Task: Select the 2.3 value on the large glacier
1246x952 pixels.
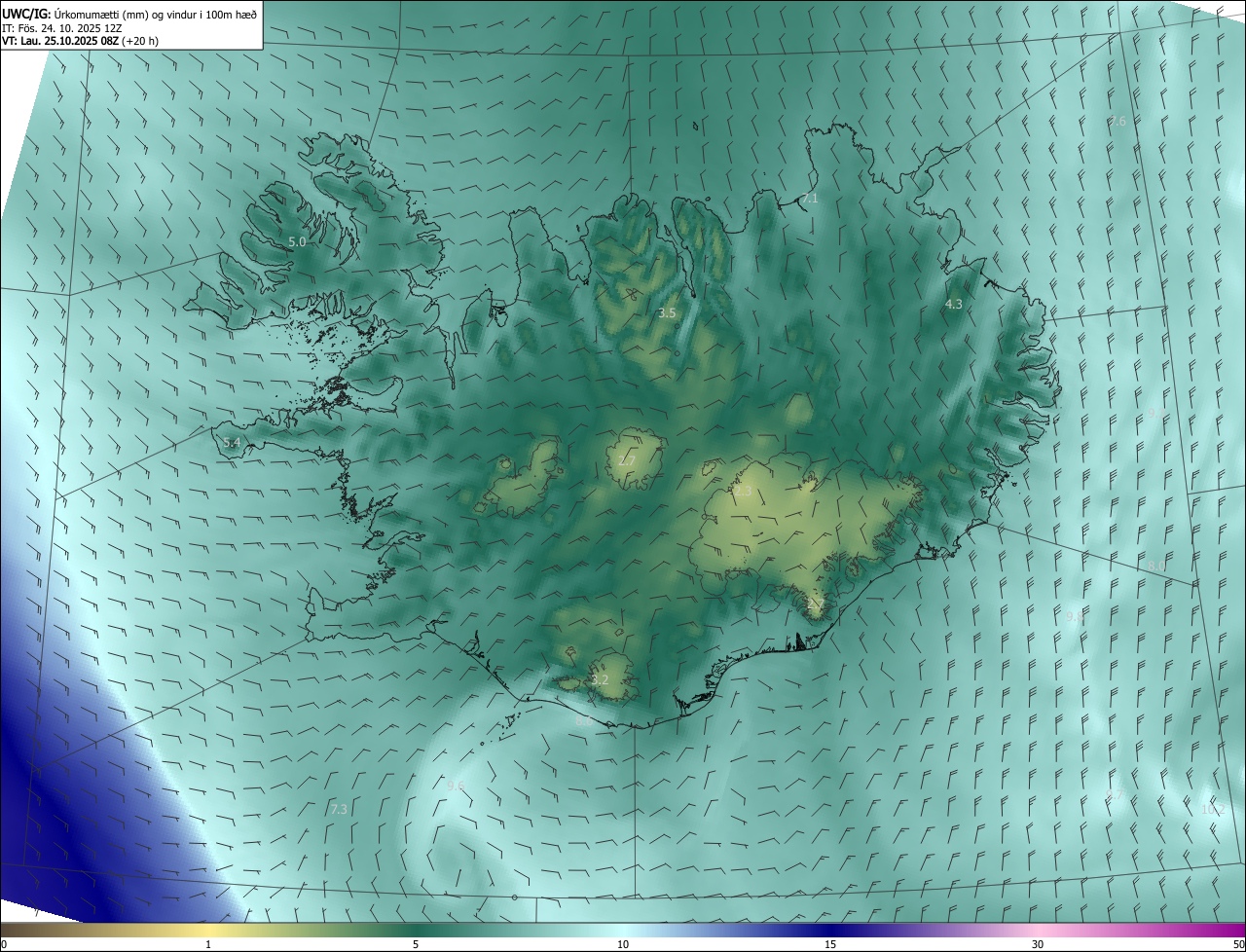Action: 743,493
